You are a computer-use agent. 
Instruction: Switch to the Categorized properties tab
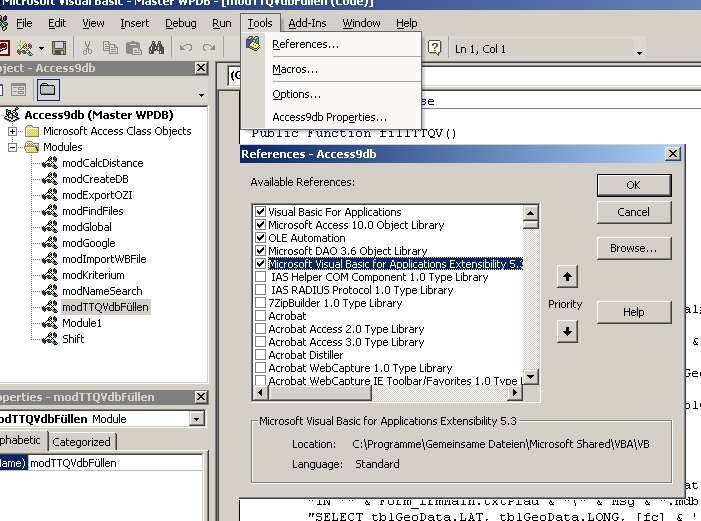[x=81, y=442]
